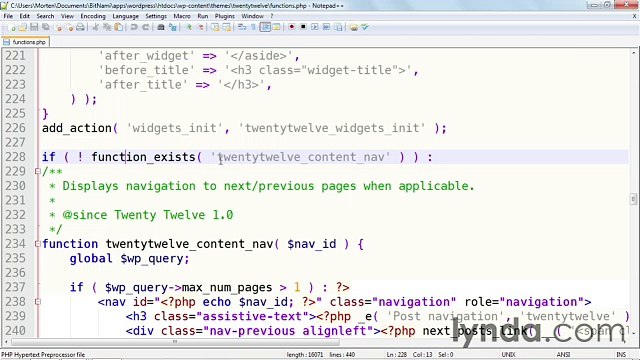Toggle Show All Characters toolbar icon
This screenshot has height=360, width=640.
(253, 27)
